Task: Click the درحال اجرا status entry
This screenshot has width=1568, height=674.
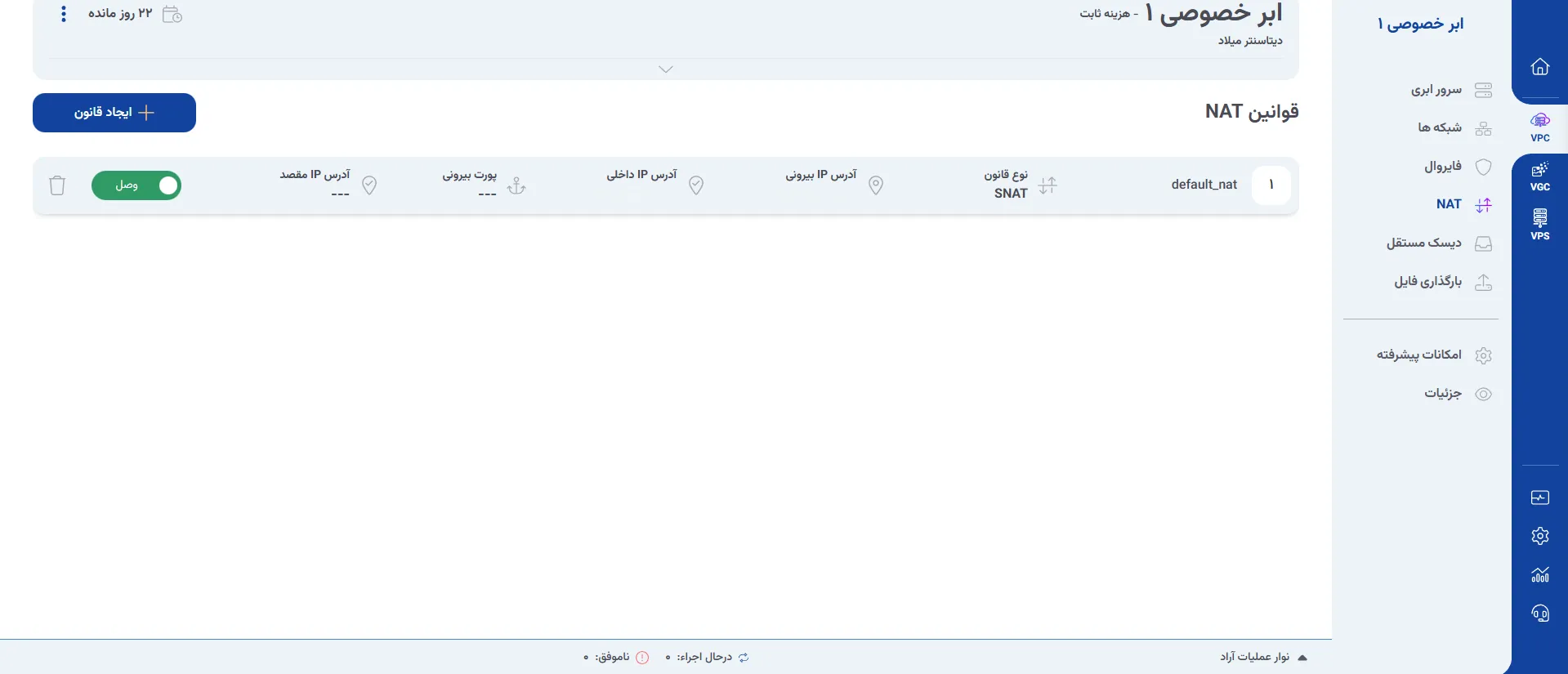Action: (708, 657)
